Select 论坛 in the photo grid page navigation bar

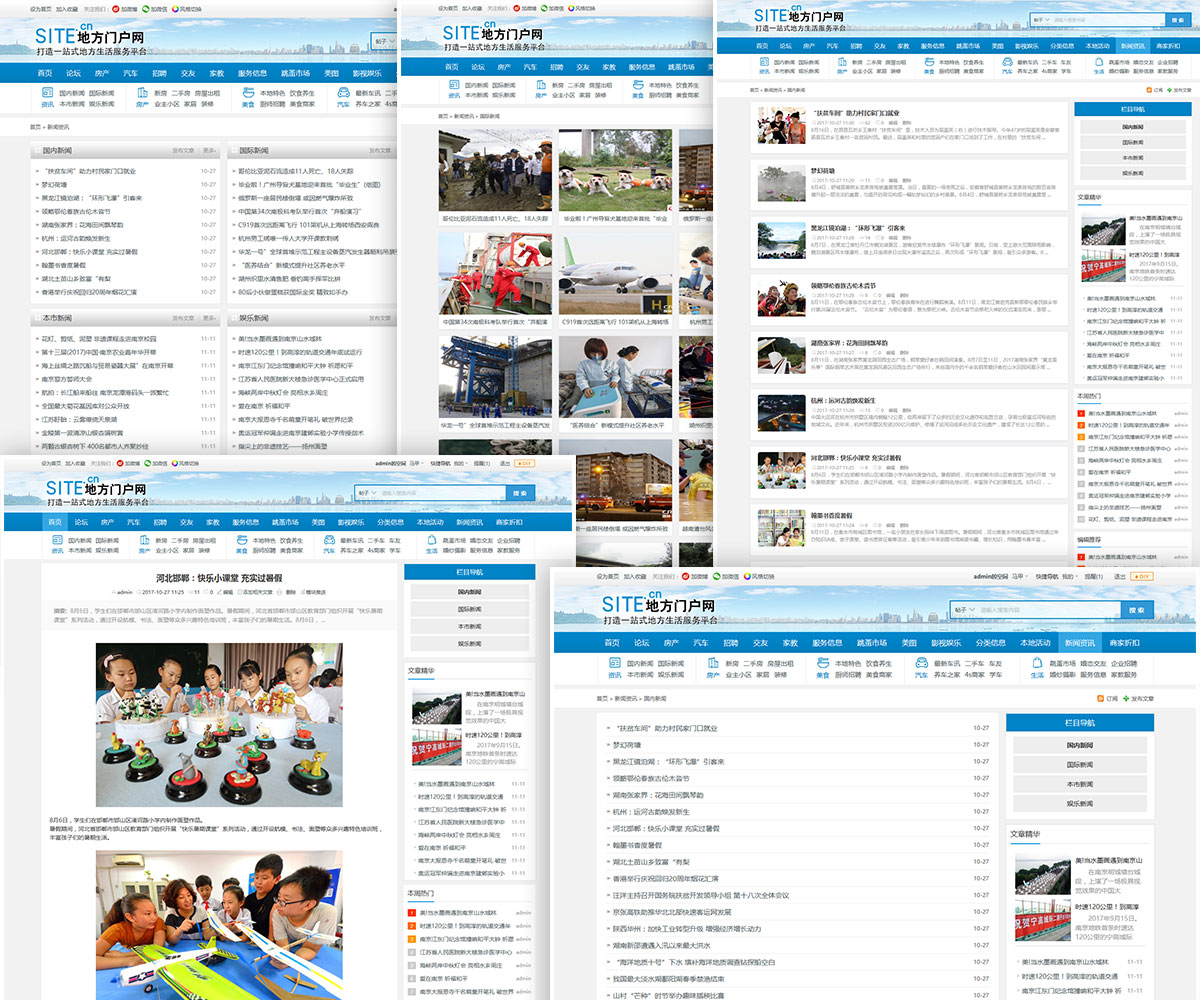pos(479,67)
